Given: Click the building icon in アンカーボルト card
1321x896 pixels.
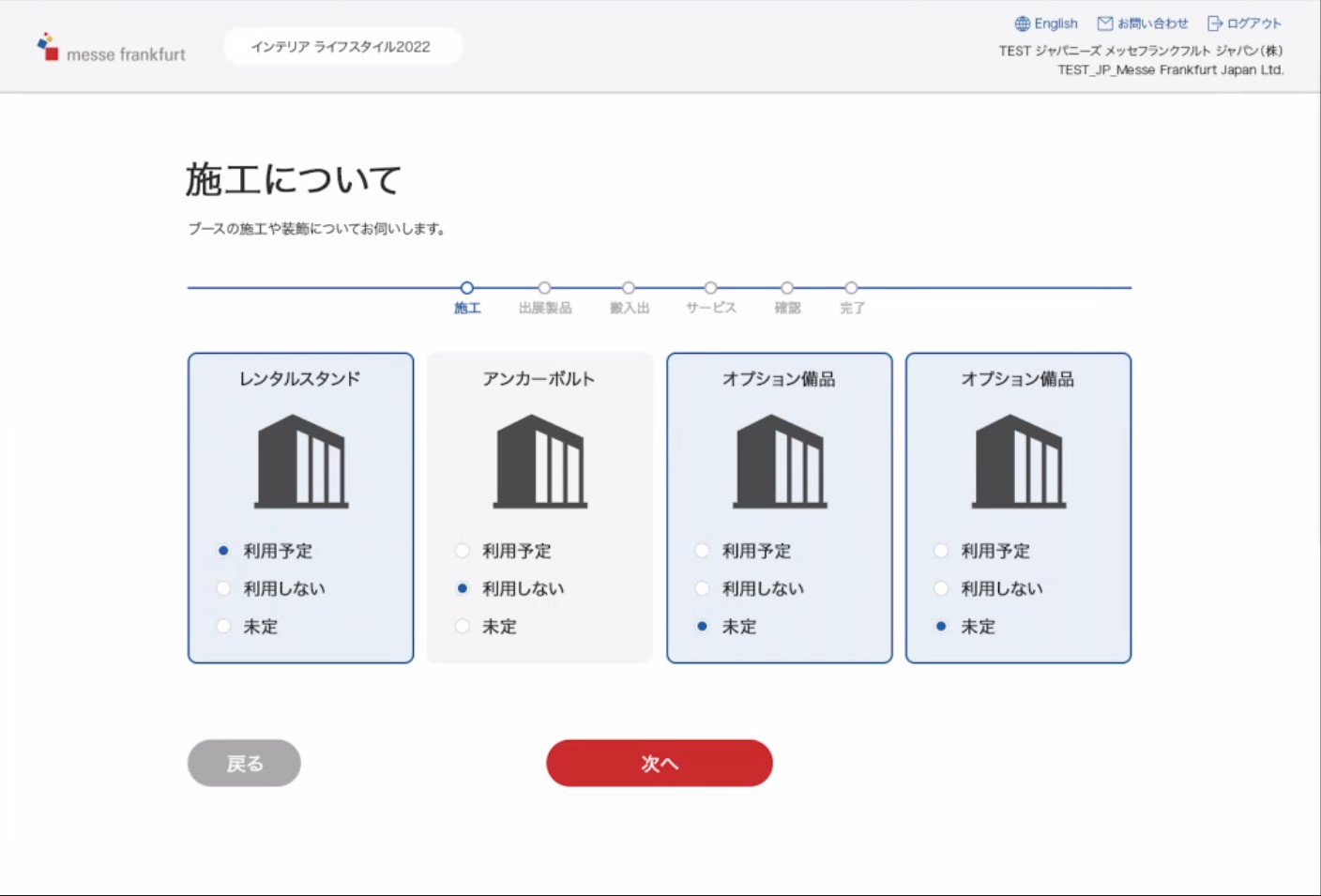Looking at the screenshot, I should 540,462.
